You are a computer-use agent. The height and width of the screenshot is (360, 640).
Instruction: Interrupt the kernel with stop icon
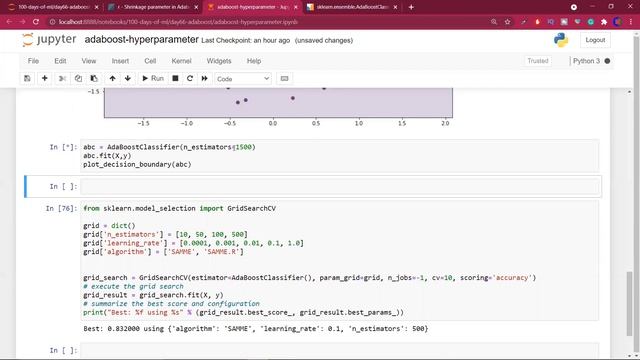coord(175,78)
